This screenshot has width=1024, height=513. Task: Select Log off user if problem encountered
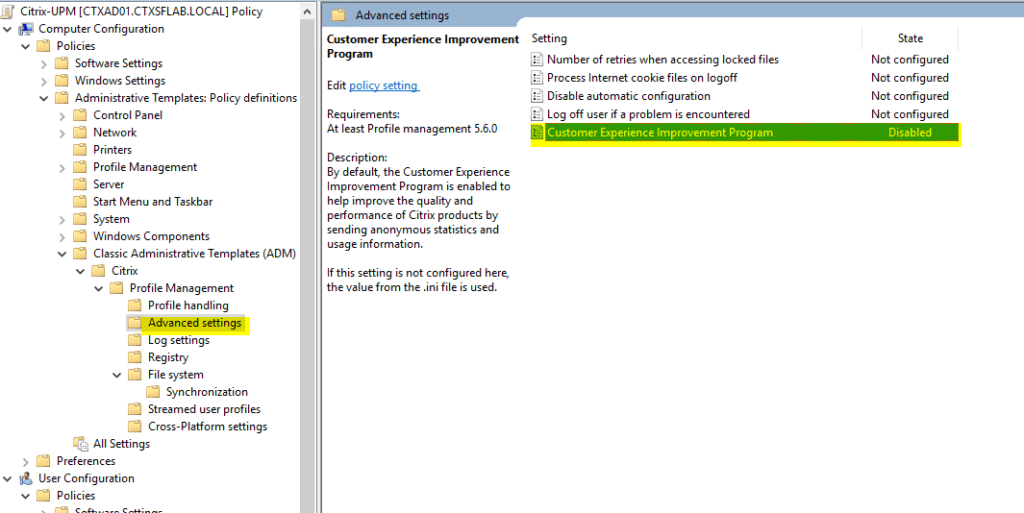pyautogui.click(x=648, y=114)
